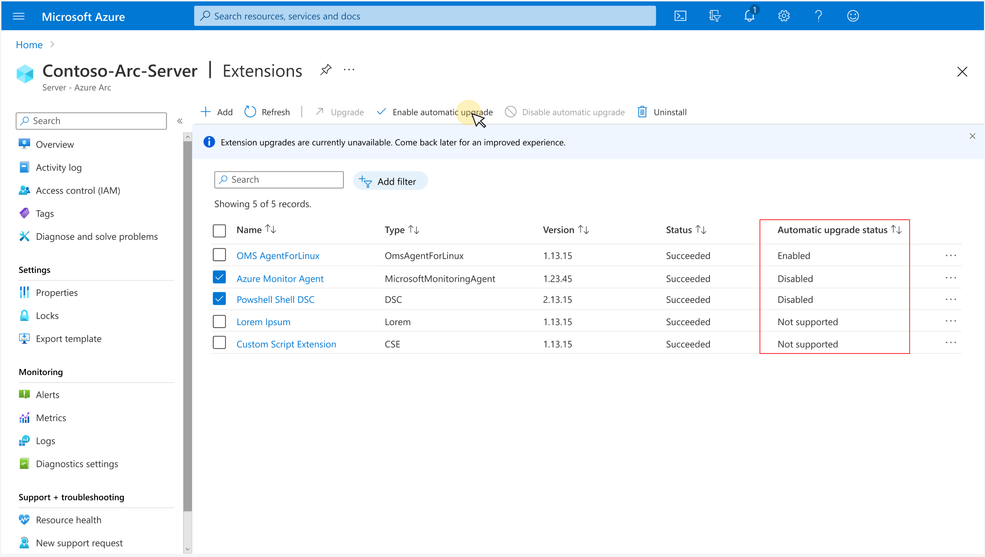Screen dimensions: 985x557
Task: Open row options for Custom Script Extension
Action: [950, 343]
